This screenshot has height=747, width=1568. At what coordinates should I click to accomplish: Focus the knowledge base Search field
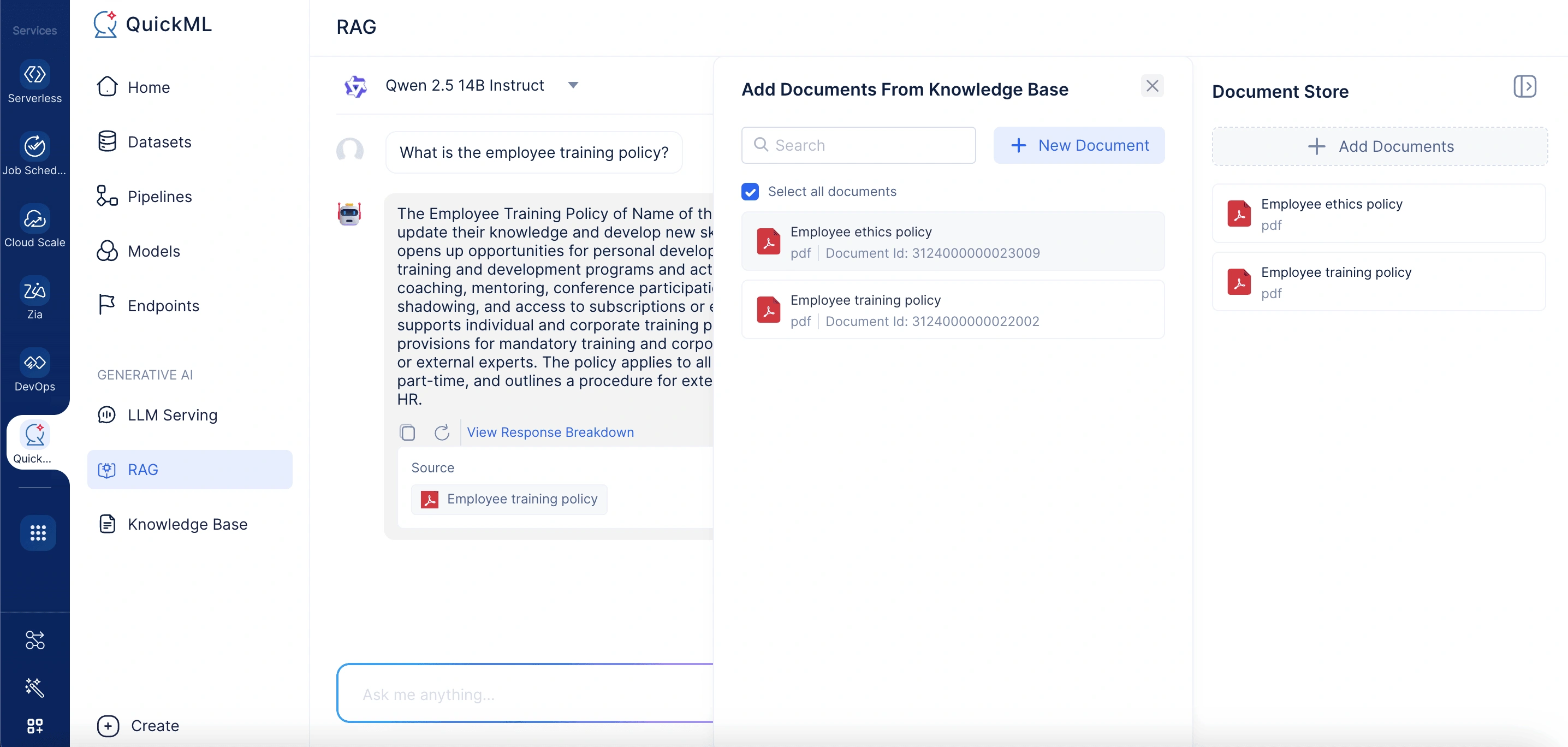tap(858, 145)
